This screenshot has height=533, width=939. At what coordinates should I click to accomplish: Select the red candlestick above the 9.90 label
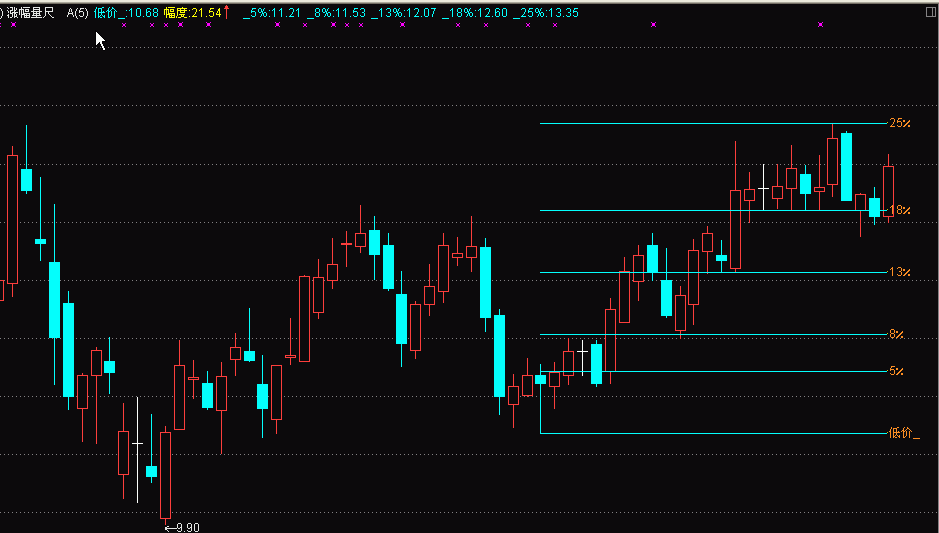165,474
